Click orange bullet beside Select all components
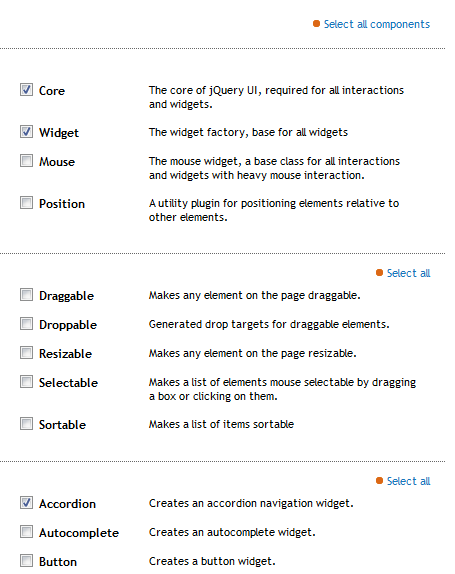 [x=317, y=24]
